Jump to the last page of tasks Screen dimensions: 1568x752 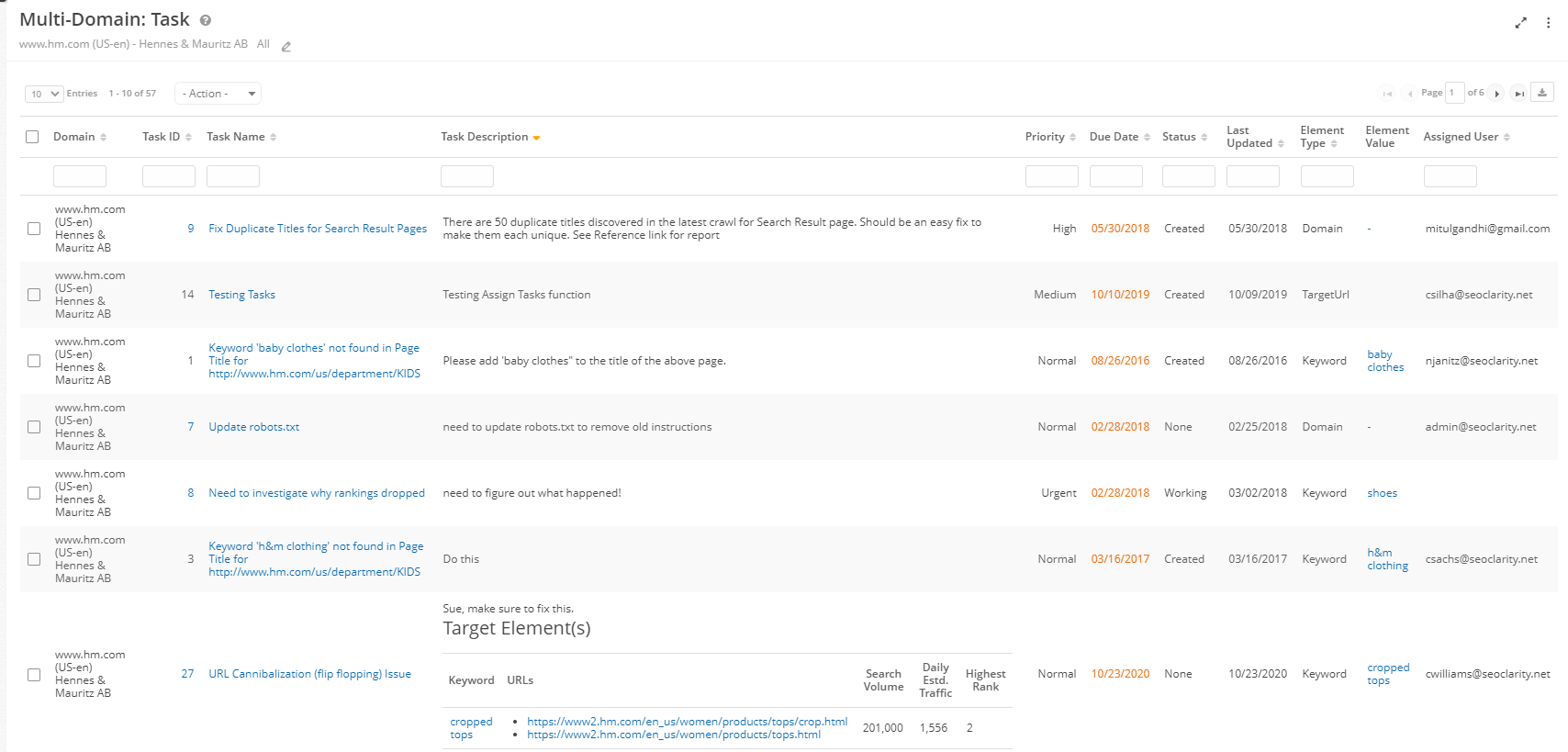[1519, 94]
